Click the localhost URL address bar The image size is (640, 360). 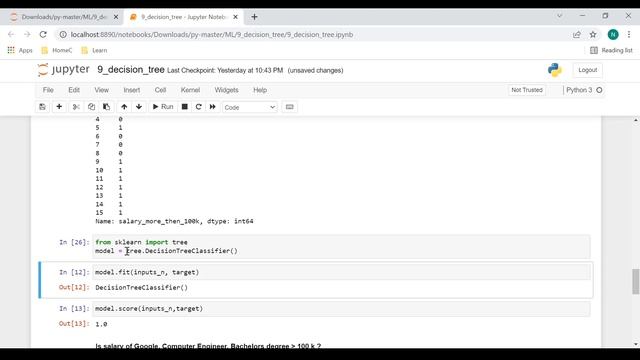click(212, 35)
